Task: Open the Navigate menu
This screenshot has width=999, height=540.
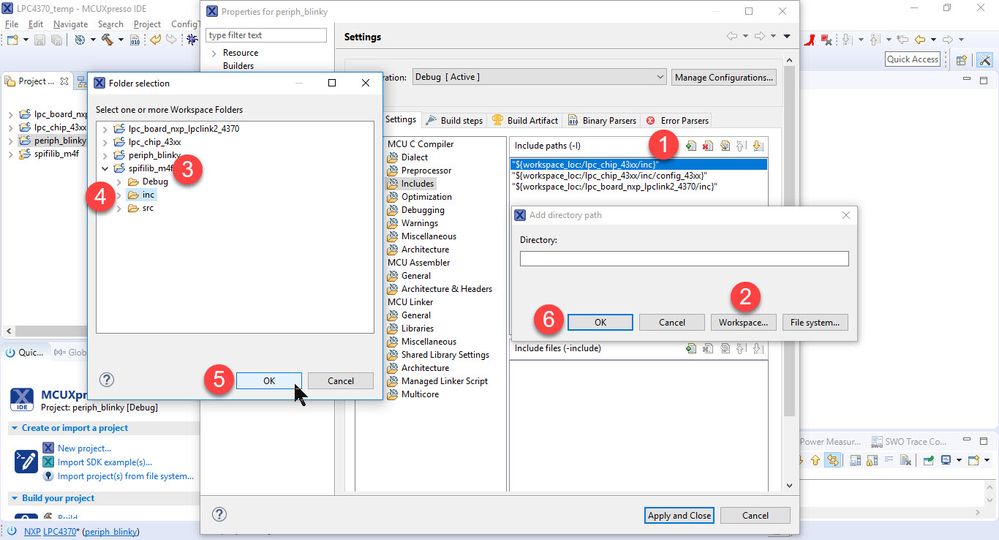Action: click(70, 24)
